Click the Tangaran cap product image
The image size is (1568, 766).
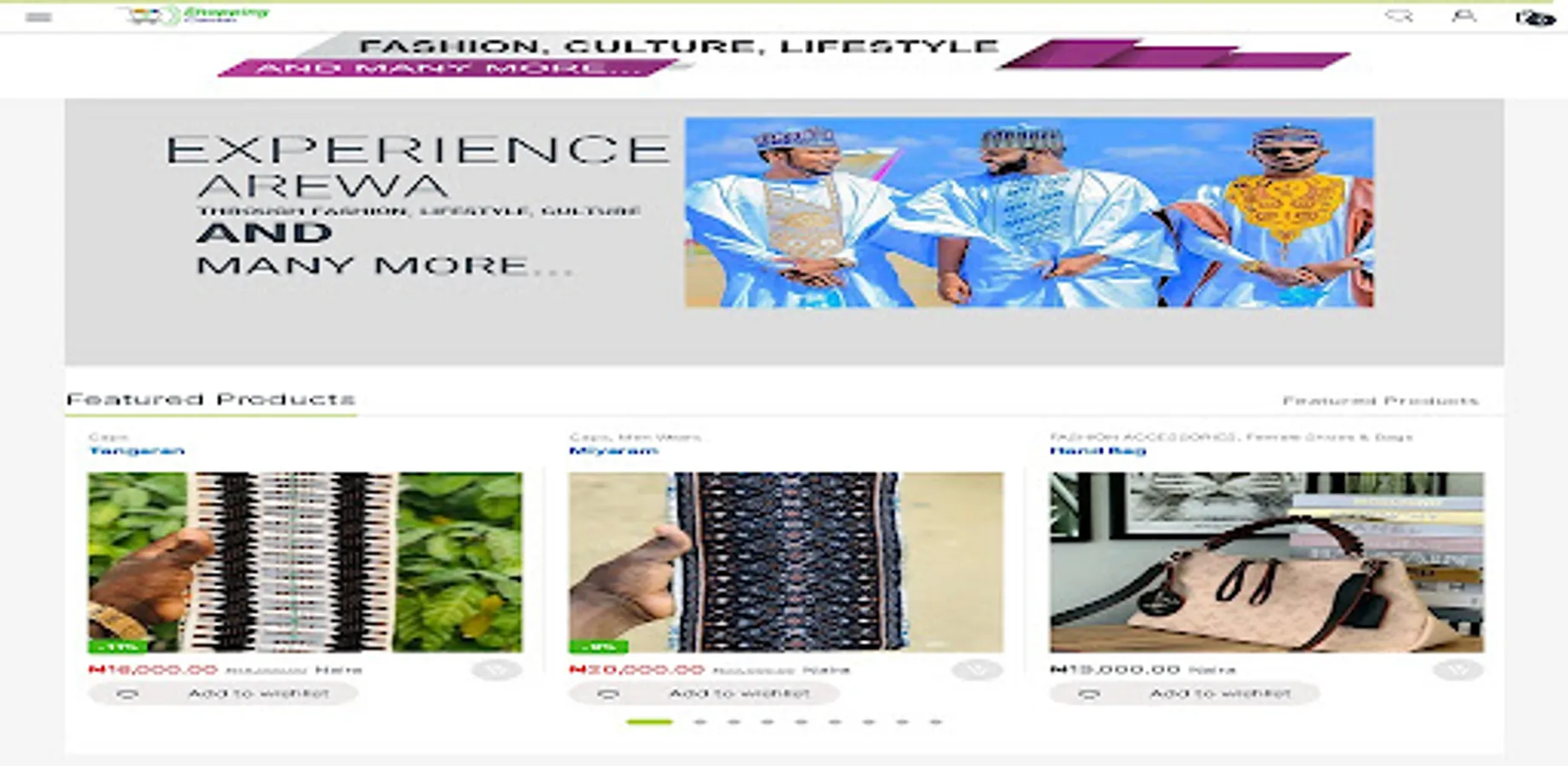[305, 563]
